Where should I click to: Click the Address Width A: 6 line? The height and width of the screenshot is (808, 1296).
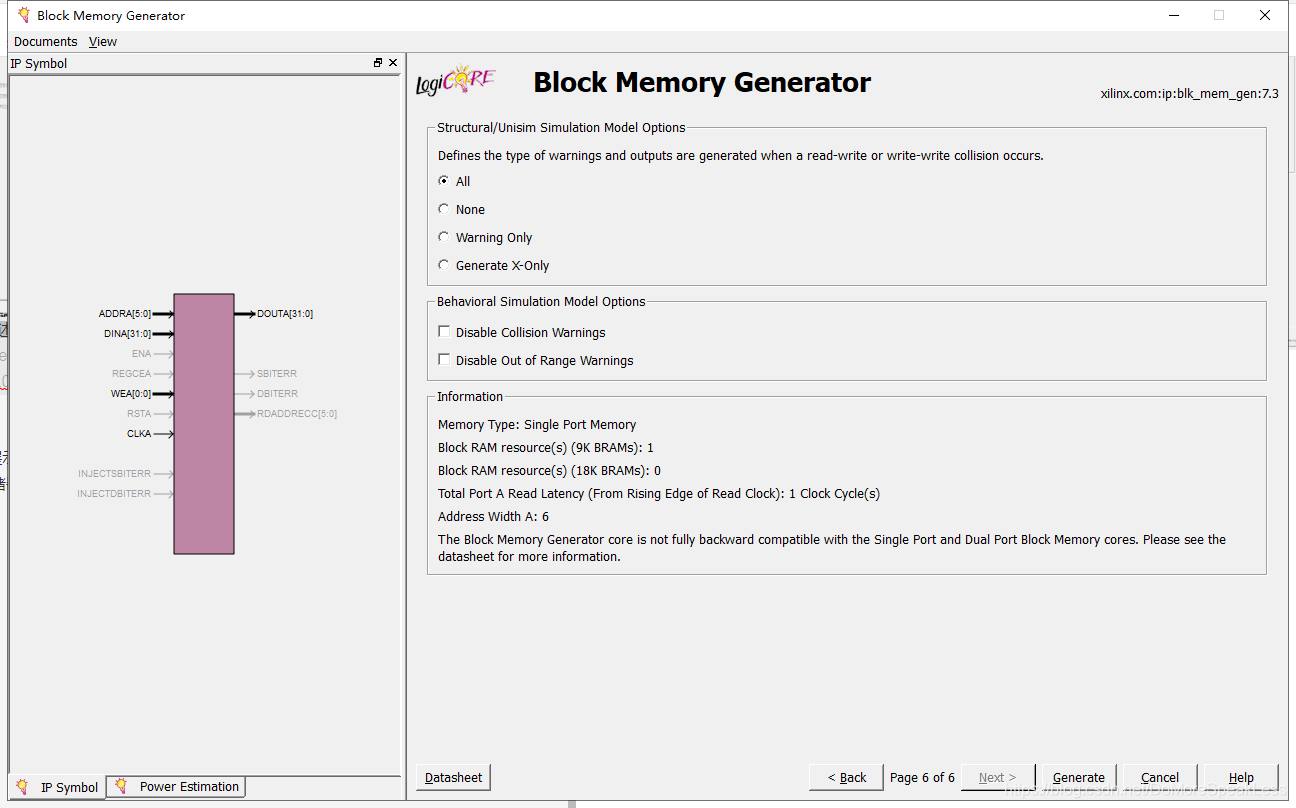pos(493,516)
